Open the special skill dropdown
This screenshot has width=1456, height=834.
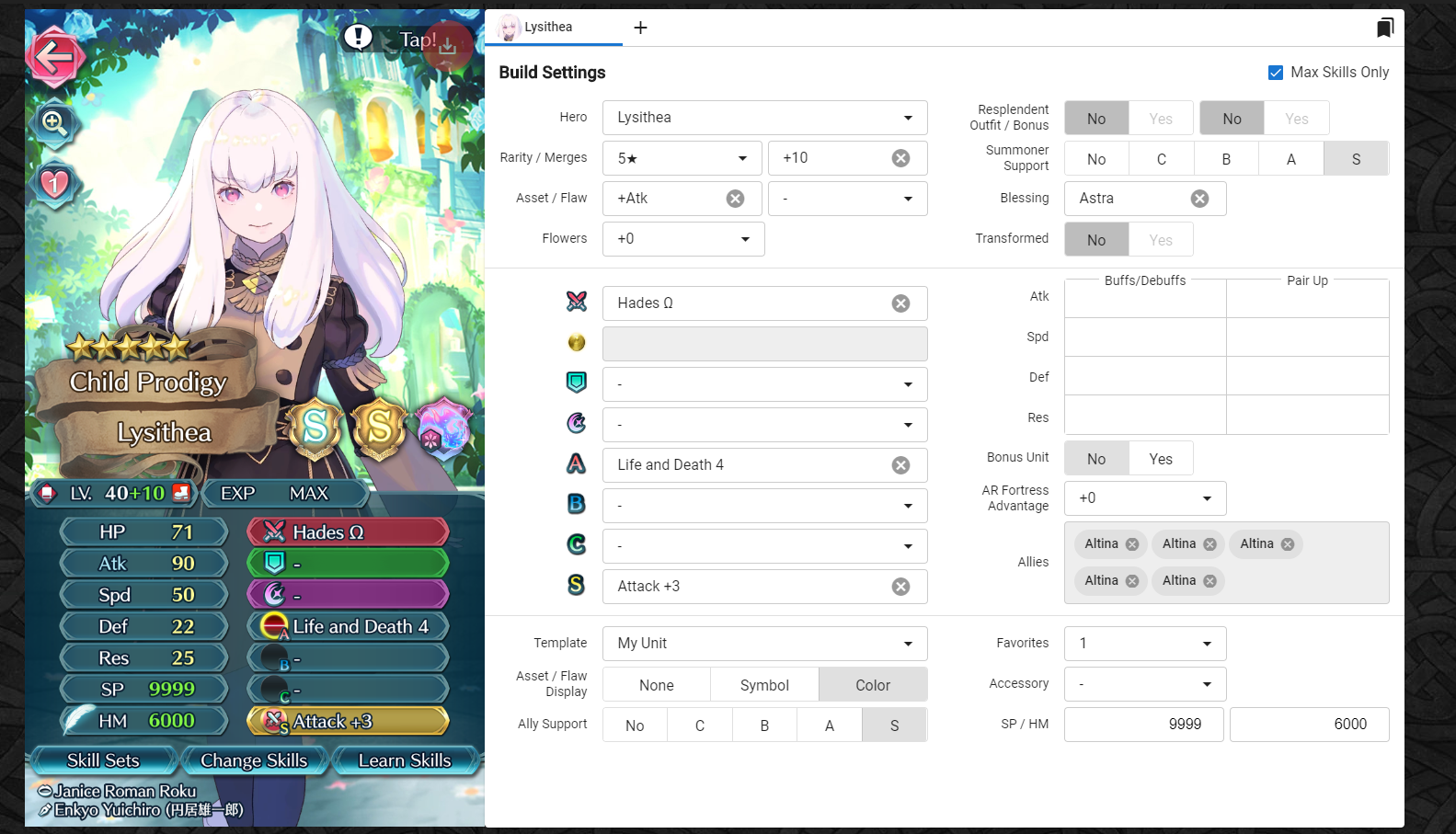[765, 425]
